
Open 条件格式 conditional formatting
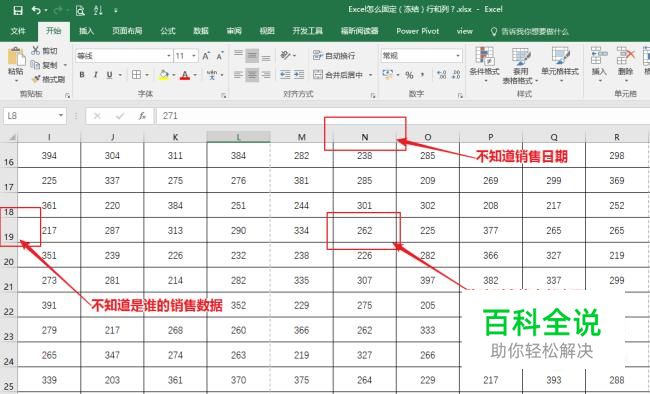pyautogui.click(x=484, y=64)
